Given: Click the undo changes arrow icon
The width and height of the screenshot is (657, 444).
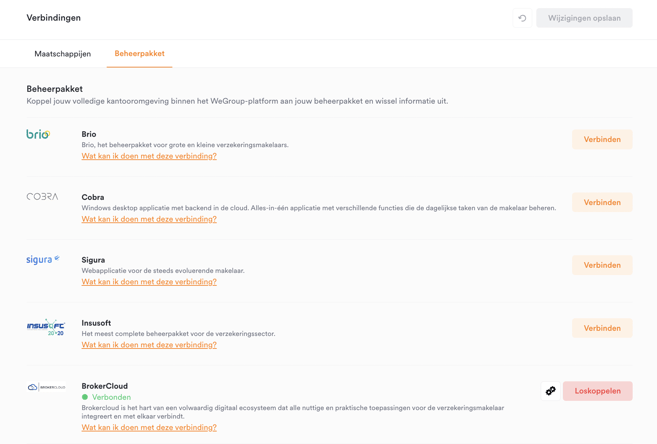Looking at the screenshot, I should [x=522, y=18].
